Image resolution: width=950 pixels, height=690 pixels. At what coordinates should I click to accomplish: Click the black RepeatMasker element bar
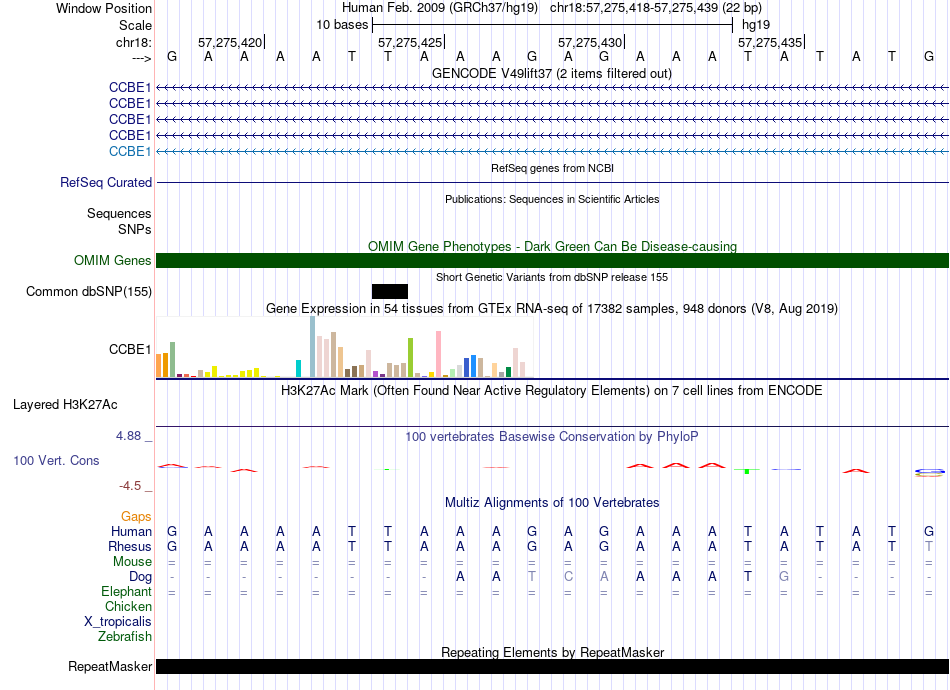click(x=553, y=666)
